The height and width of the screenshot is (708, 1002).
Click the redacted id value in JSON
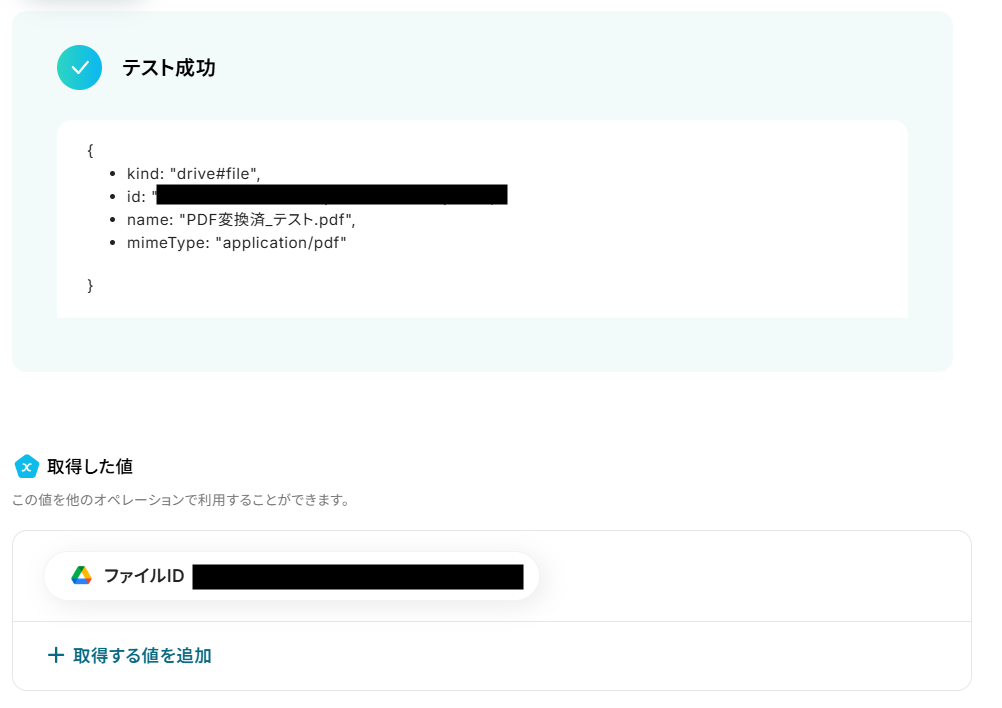[x=332, y=194]
